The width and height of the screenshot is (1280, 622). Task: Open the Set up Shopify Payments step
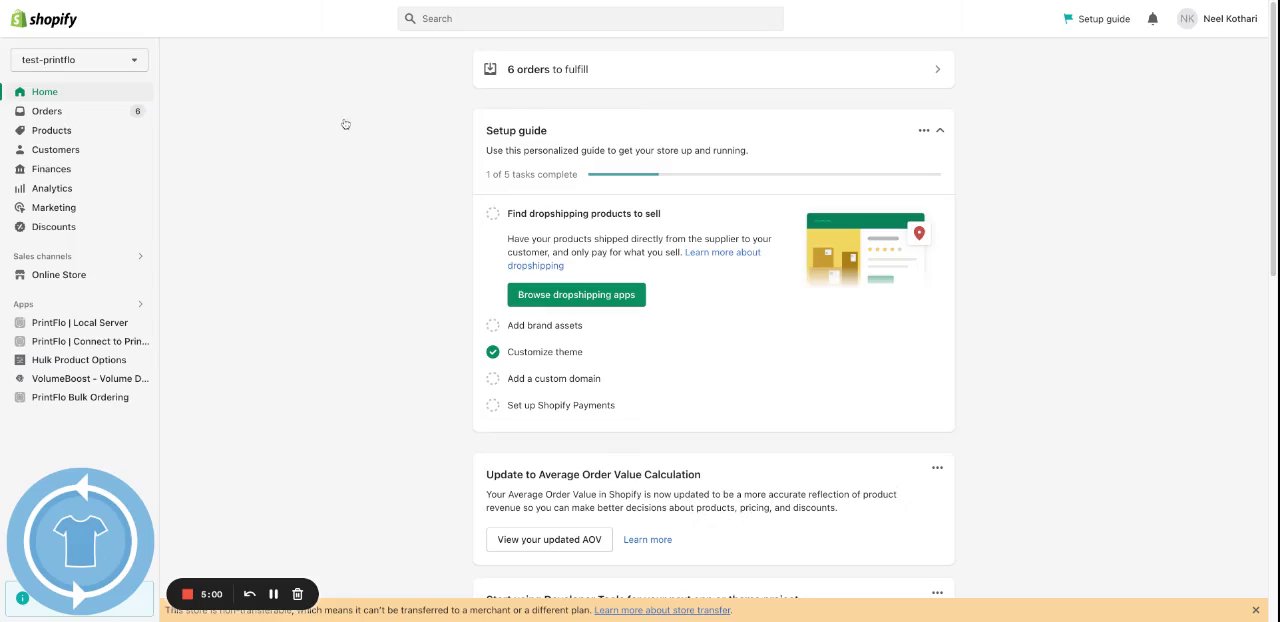(x=561, y=405)
